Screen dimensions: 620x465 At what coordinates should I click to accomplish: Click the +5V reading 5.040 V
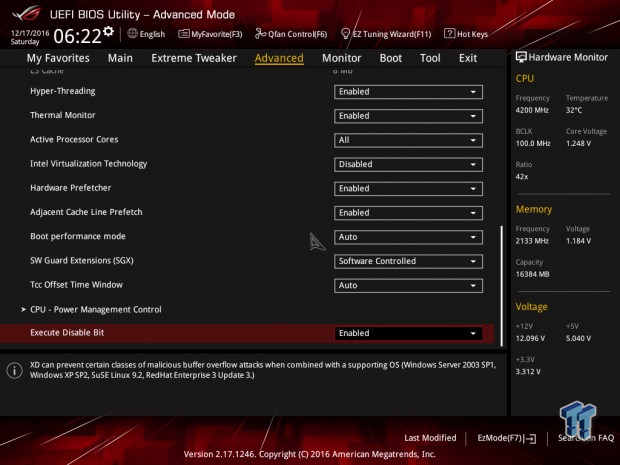point(578,338)
